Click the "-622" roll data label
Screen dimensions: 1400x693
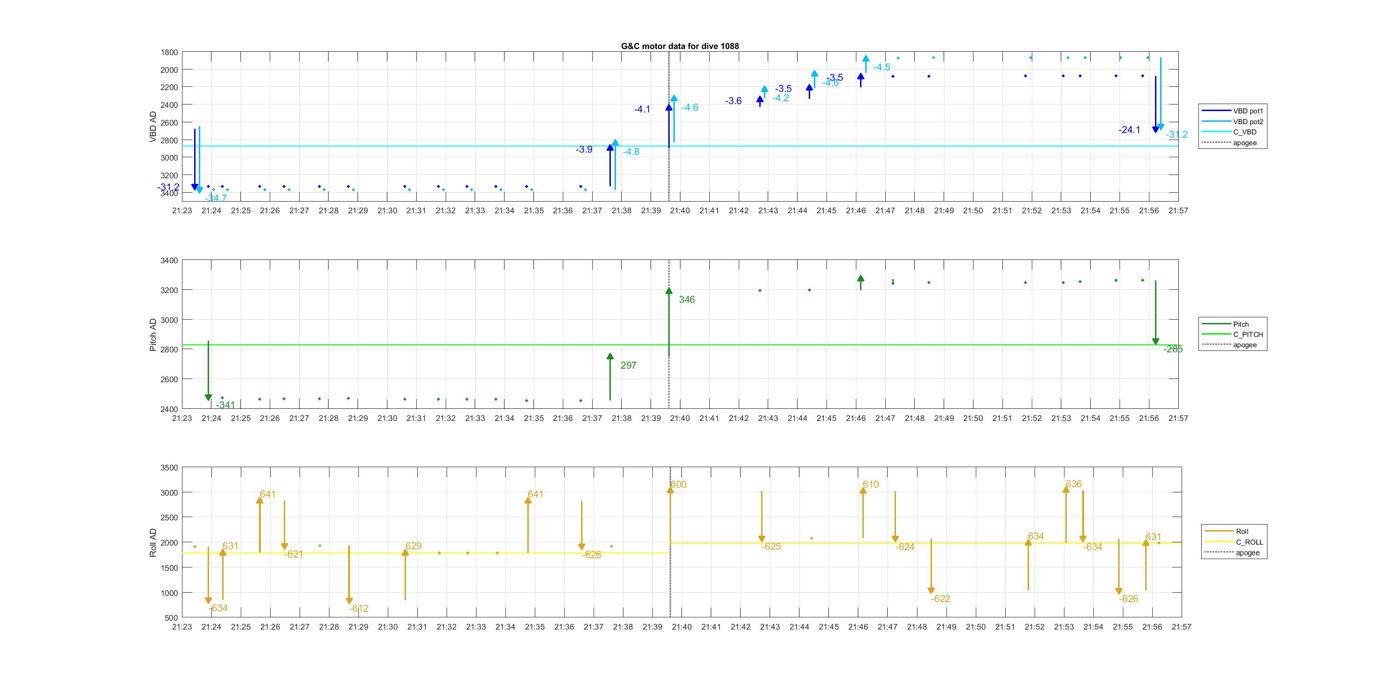tap(941, 599)
